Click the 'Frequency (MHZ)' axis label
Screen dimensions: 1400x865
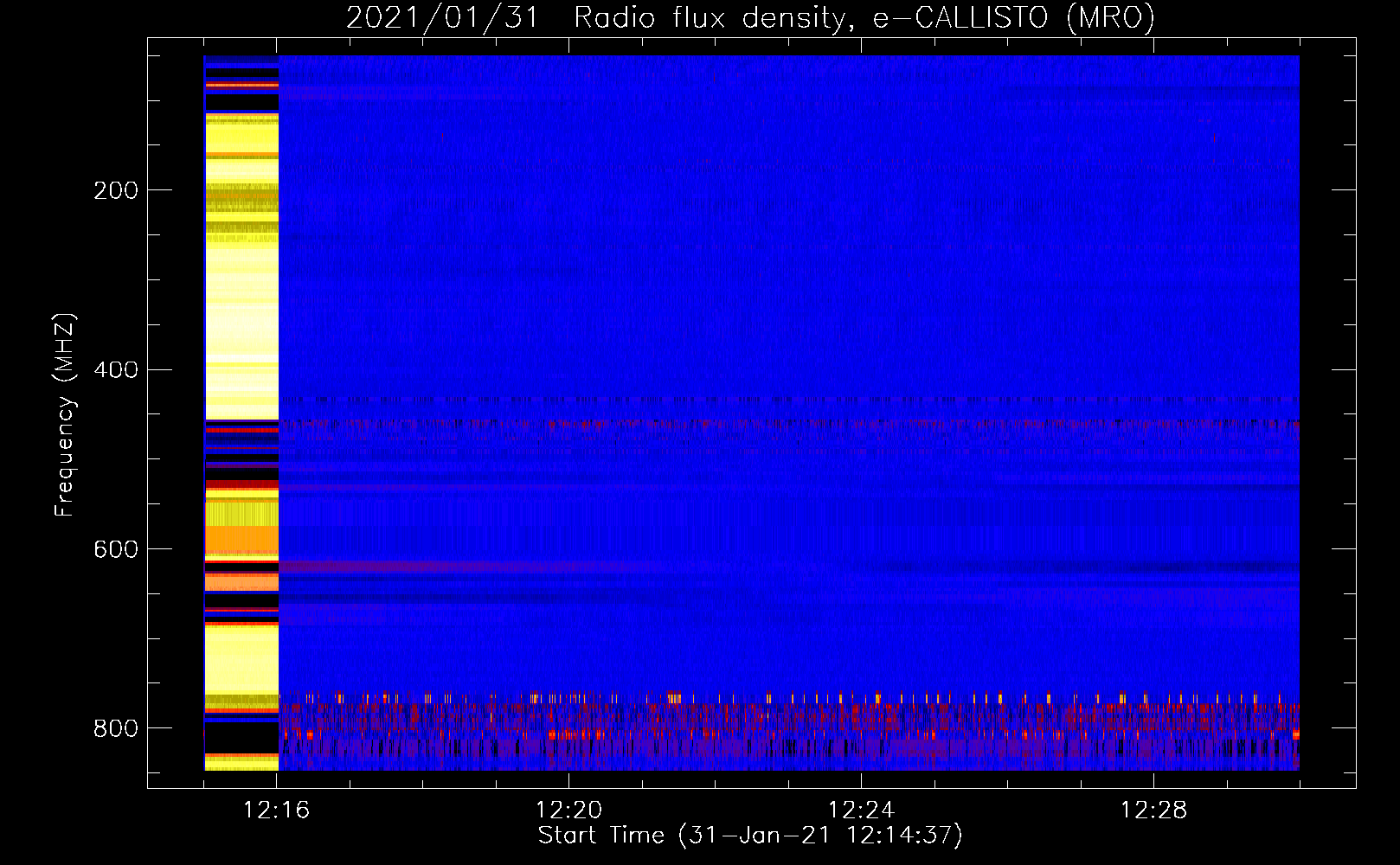pyautogui.click(x=65, y=415)
